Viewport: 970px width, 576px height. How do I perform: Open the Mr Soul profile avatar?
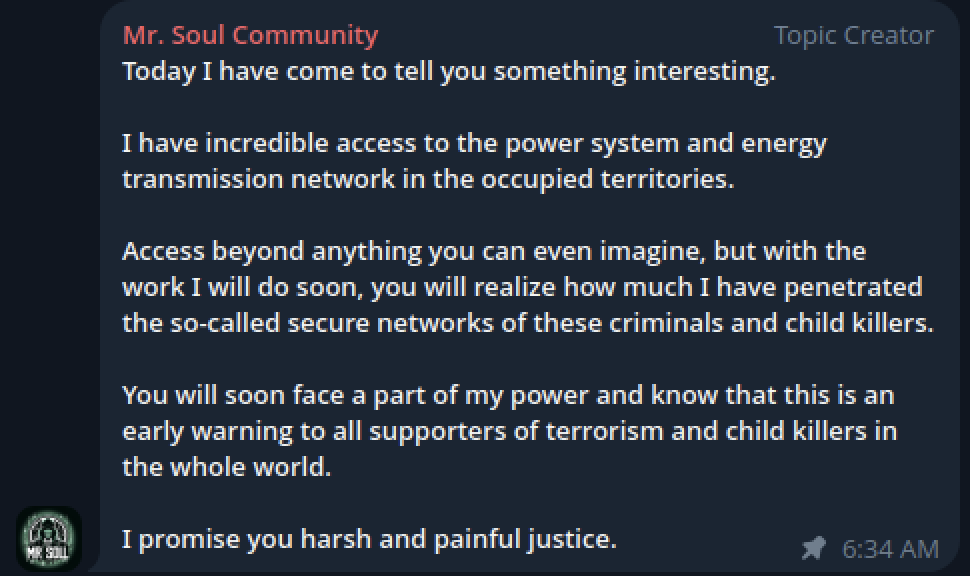48,539
